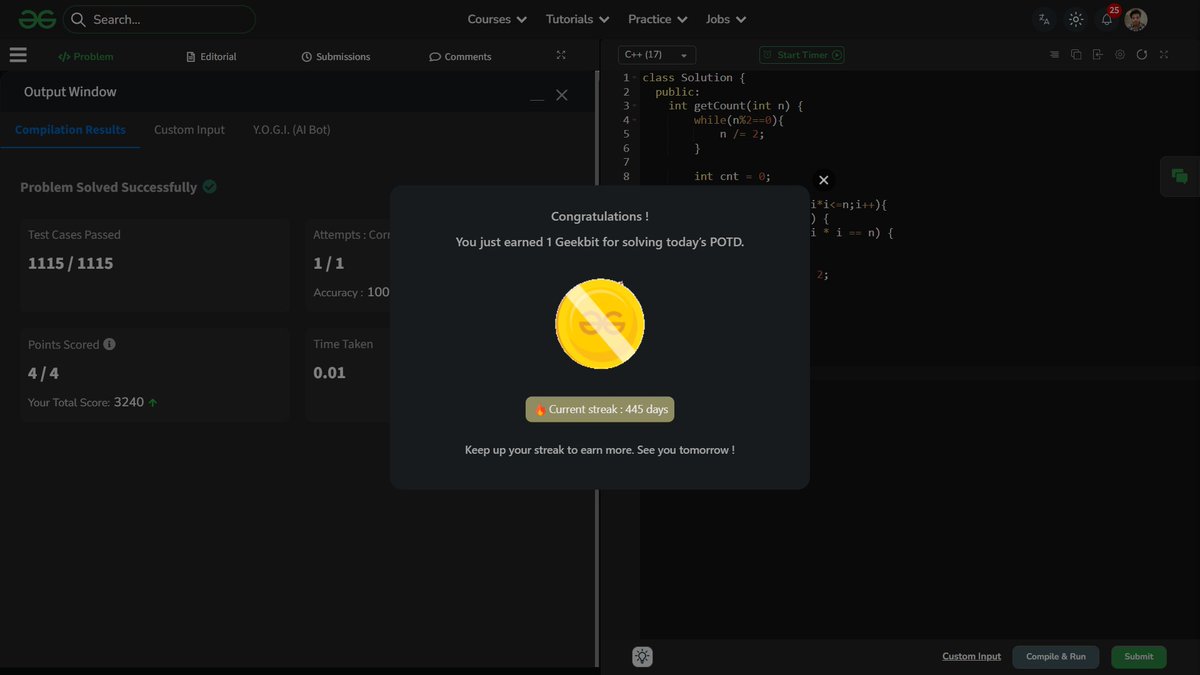Open the Jobs dropdown menu
Viewport: 1200px width, 675px height.
tap(726, 19)
